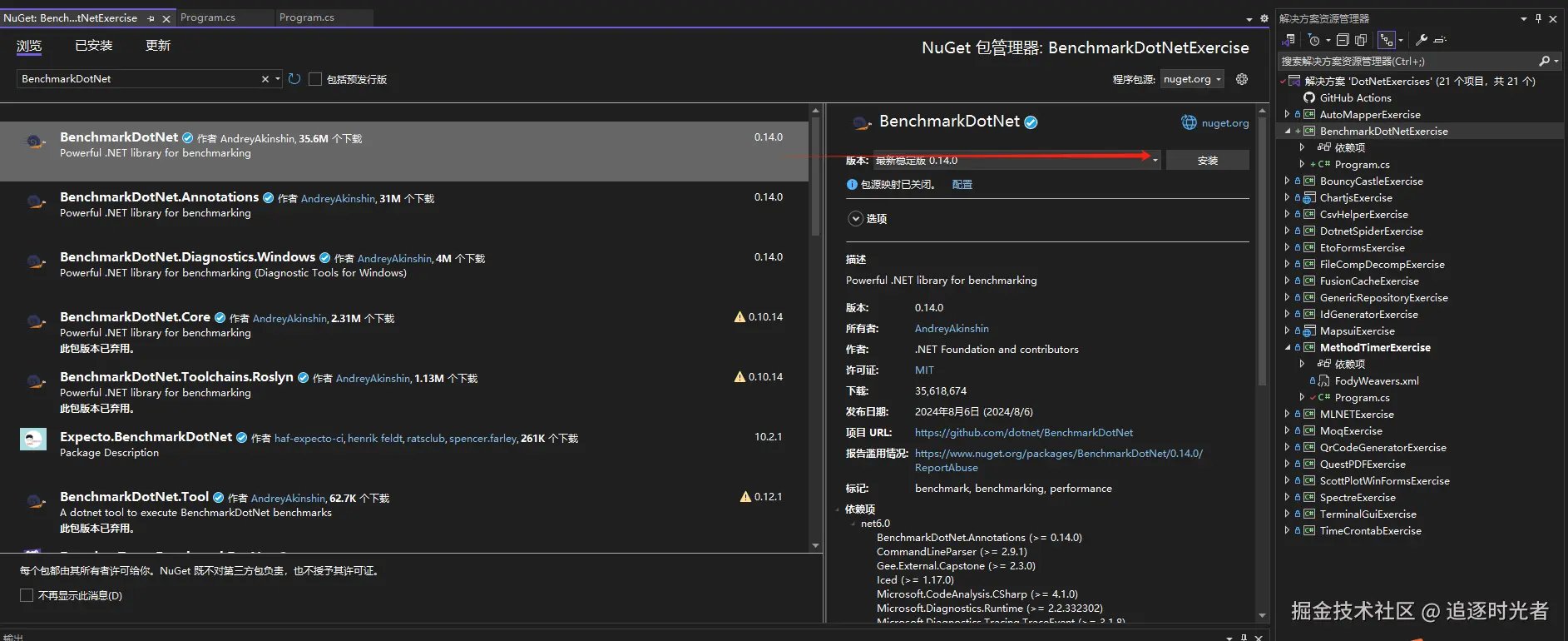This screenshot has width=1568, height=641.
Task: Click the Visual Studio view switch icon in Solution Explorer
Action: 1289,40
